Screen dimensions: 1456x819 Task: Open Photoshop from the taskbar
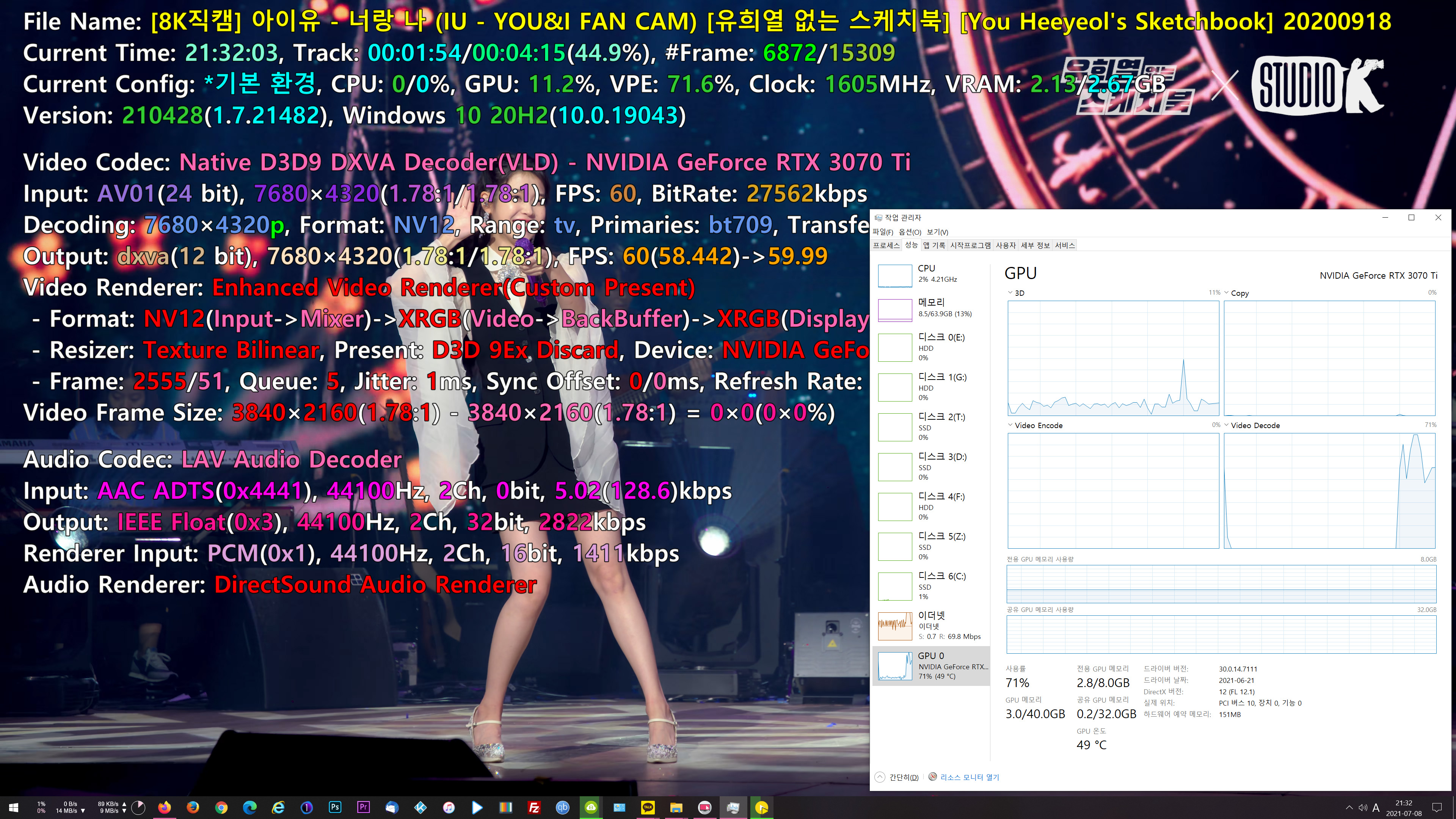click(335, 807)
